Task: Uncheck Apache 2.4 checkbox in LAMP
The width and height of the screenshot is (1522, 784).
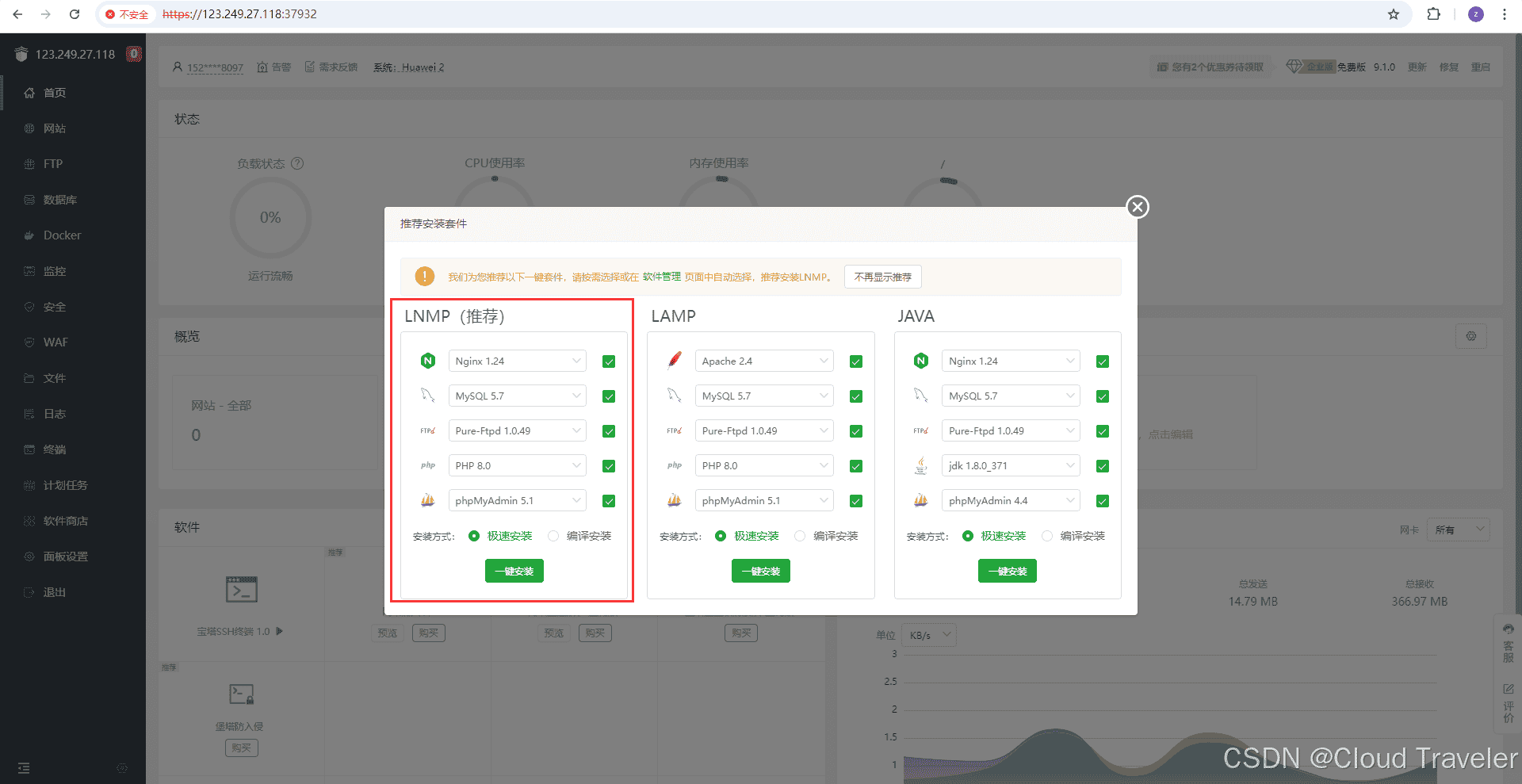Action: 855,361
